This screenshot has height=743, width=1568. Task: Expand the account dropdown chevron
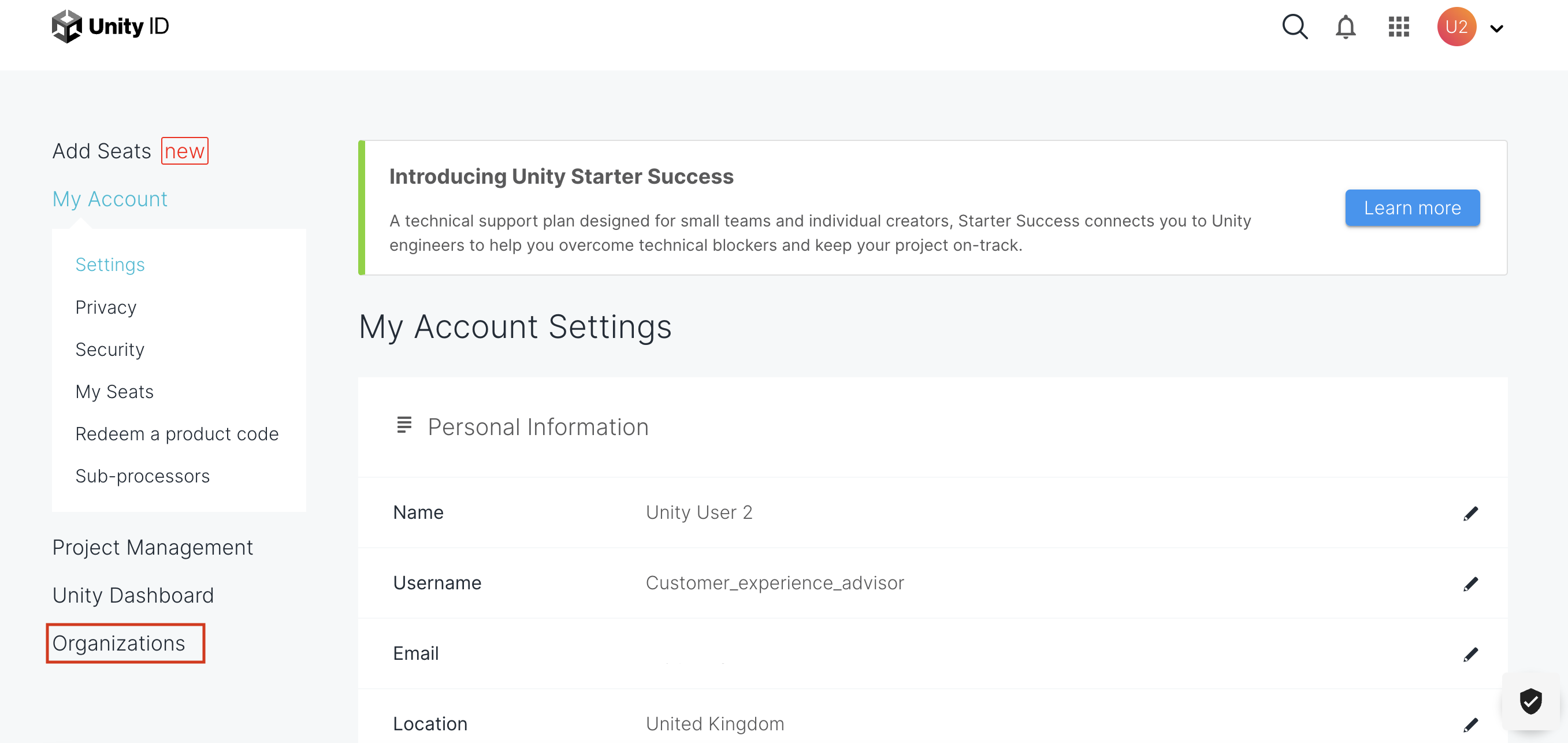[x=1496, y=29]
